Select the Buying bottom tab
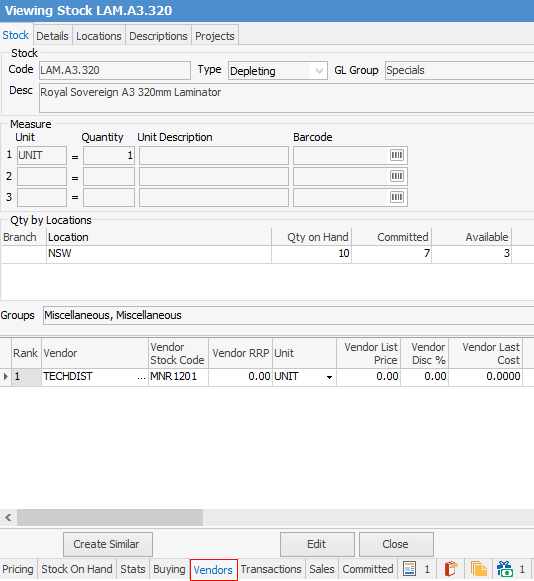 pos(169,569)
